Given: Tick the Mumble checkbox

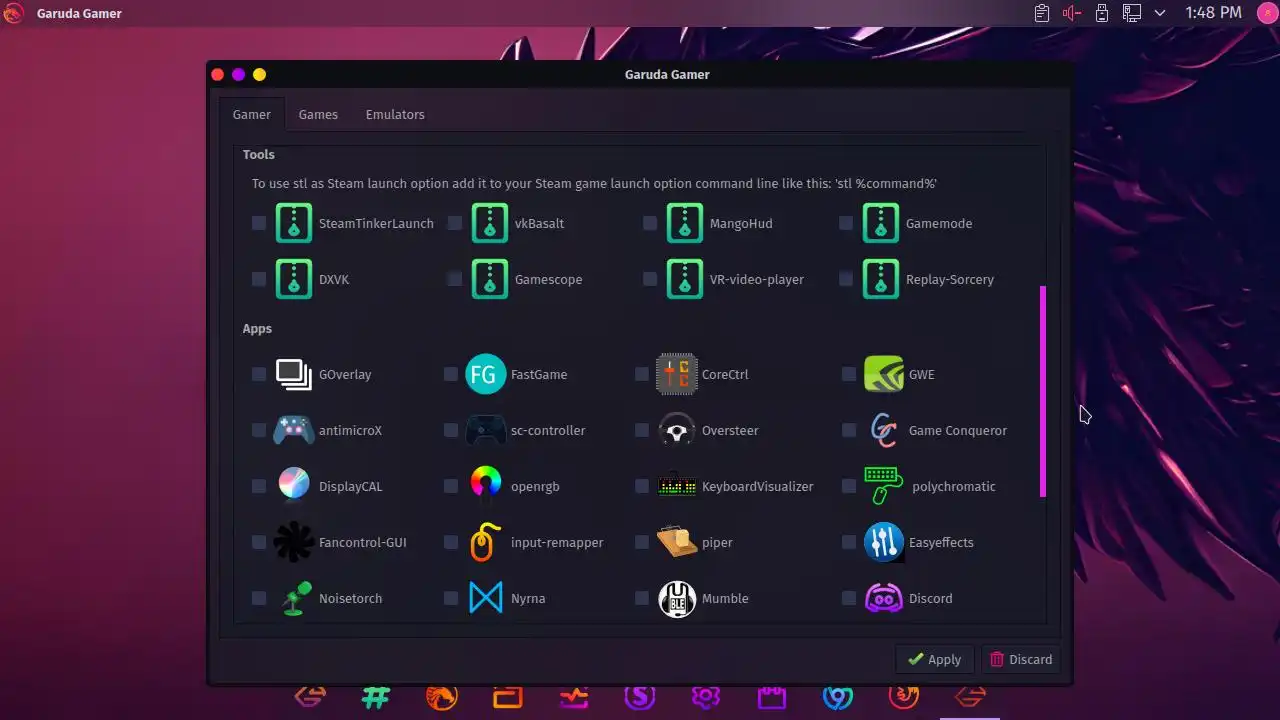Looking at the screenshot, I should point(642,598).
